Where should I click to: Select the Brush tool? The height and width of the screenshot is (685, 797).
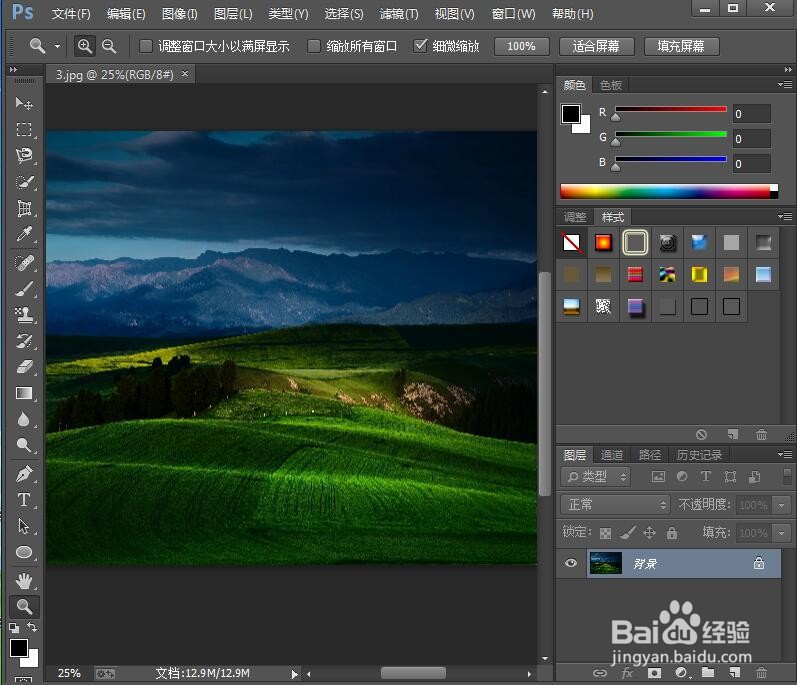(x=23, y=289)
